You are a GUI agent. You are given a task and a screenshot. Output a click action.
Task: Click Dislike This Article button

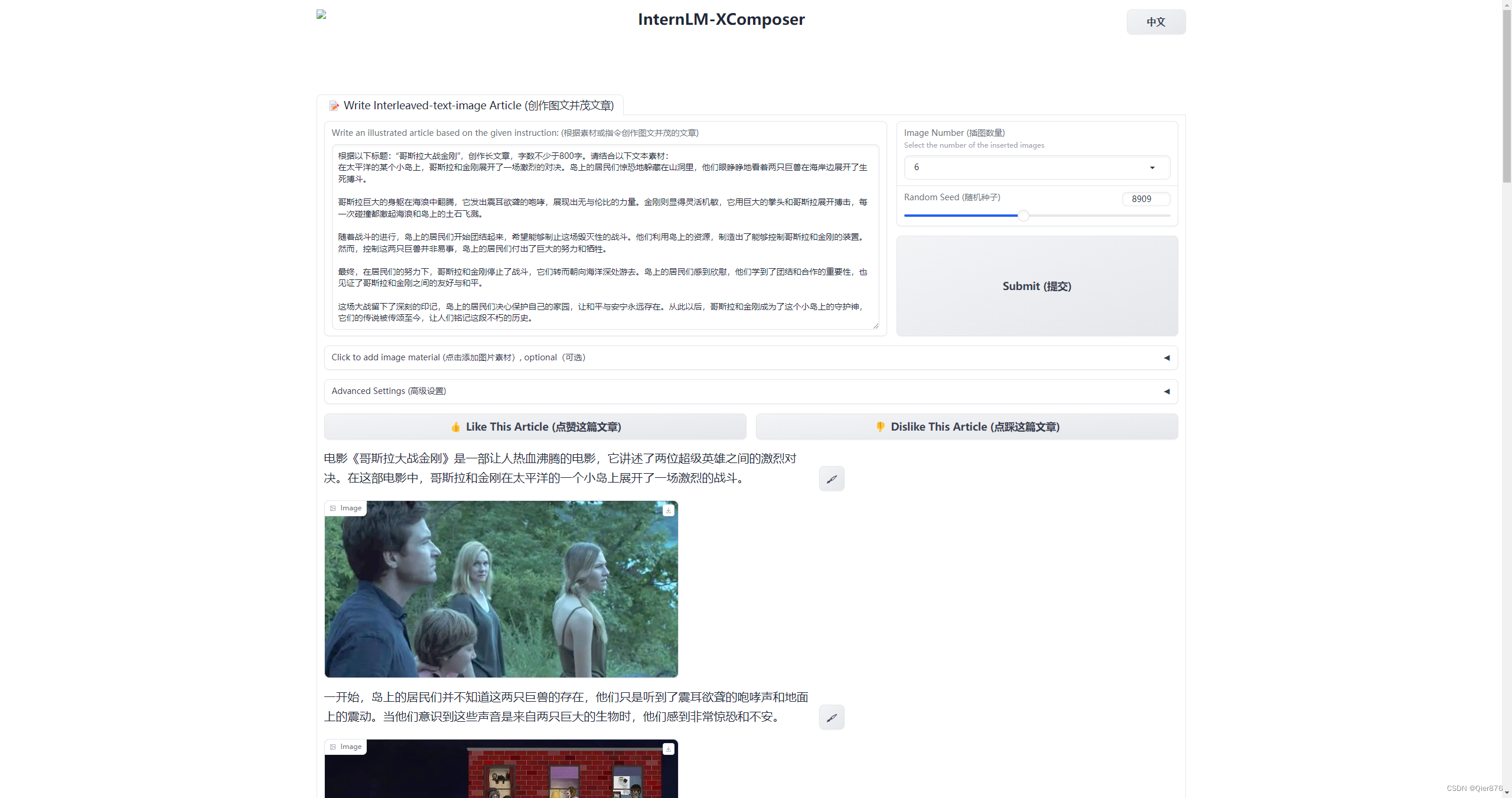(x=966, y=426)
